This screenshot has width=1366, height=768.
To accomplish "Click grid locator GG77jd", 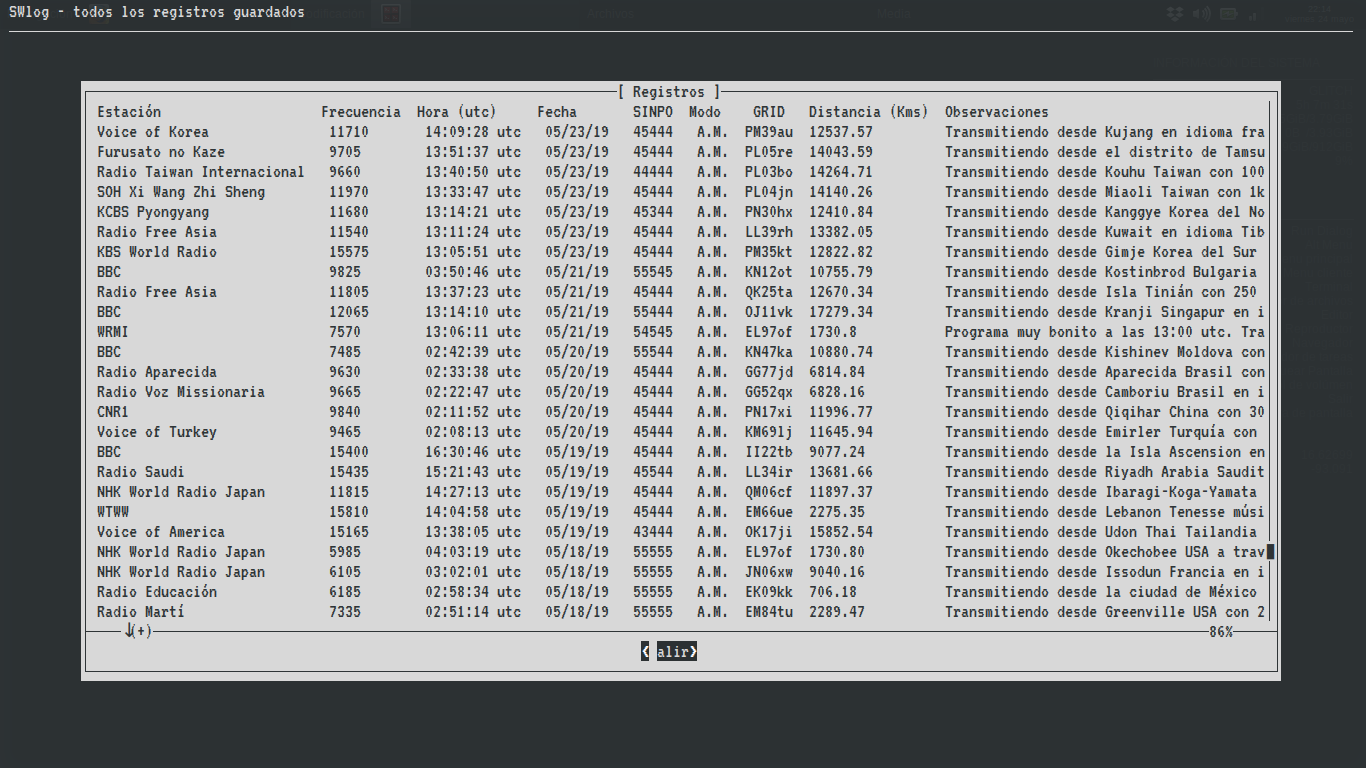I will tap(769, 372).
